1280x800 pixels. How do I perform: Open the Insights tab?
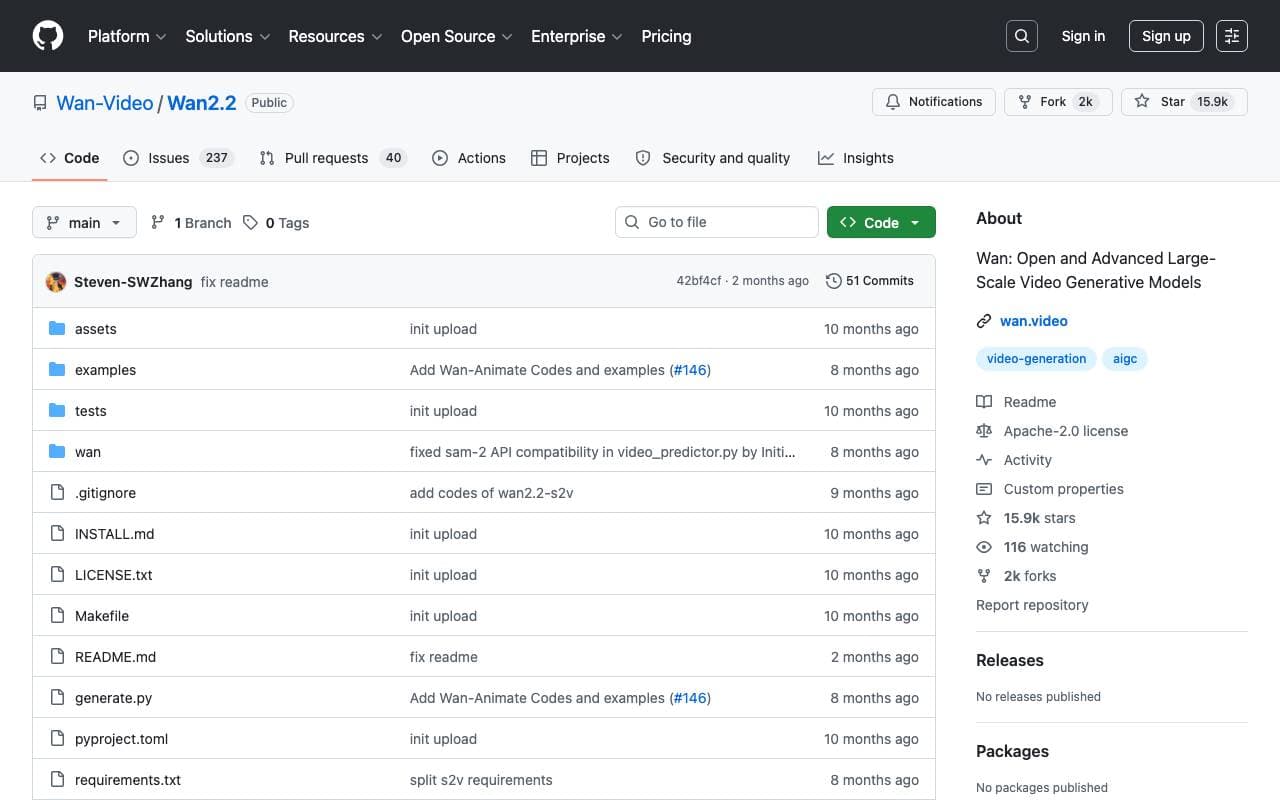pos(856,158)
